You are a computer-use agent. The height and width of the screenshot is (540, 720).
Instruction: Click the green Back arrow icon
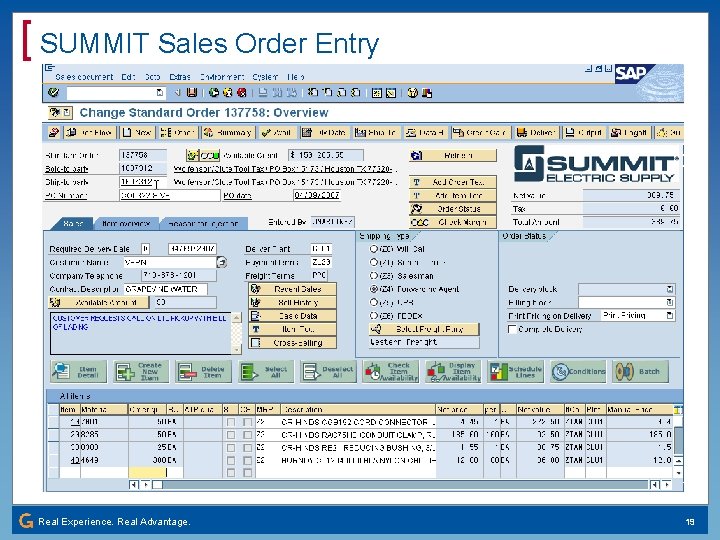(x=214, y=93)
